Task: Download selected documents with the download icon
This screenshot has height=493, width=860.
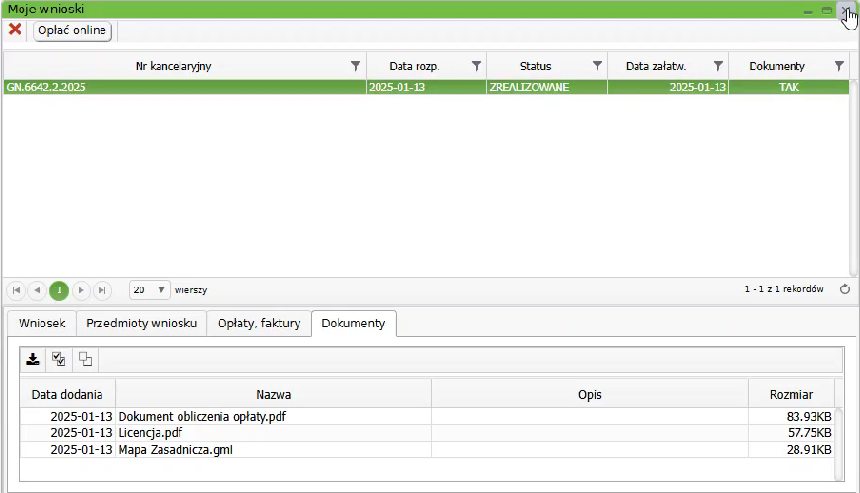Action: click(x=33, y=360)
